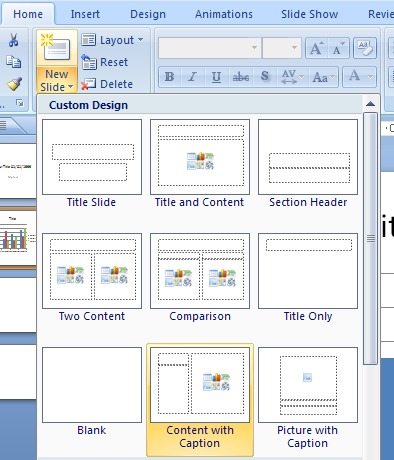Viewport: 394px width, 460px height.
Task: Open the Character Spacing dropdown
Action: pyautogui.click(x=292, y=77)
